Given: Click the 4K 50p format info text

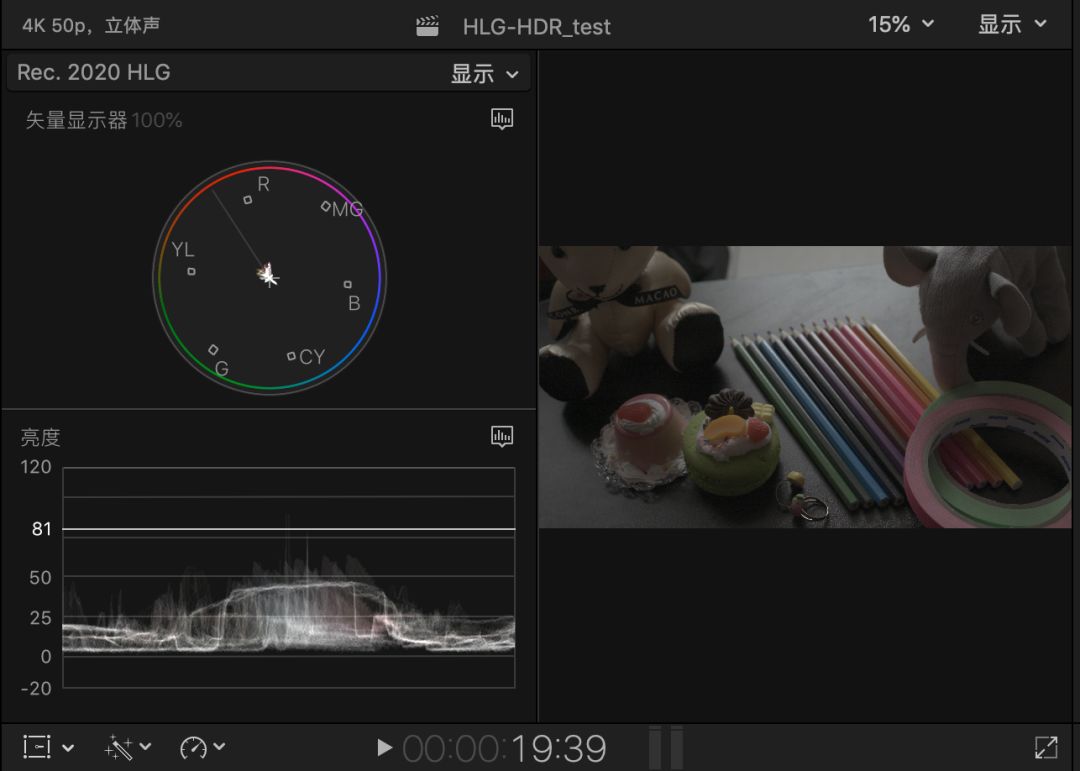Looking at the screenshot, I should pos(91,26).
